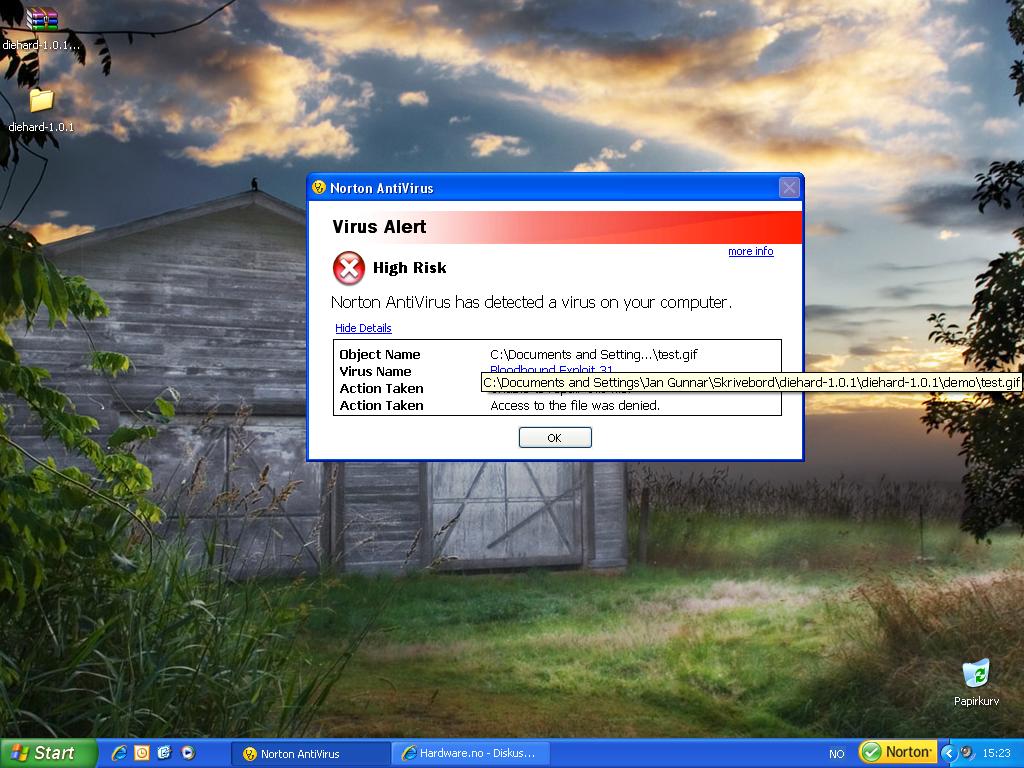This screenshot has width=1024, height=768.
Task: Select the diehard-1.0.1 folder on the desktop
Action: point(41,111)
